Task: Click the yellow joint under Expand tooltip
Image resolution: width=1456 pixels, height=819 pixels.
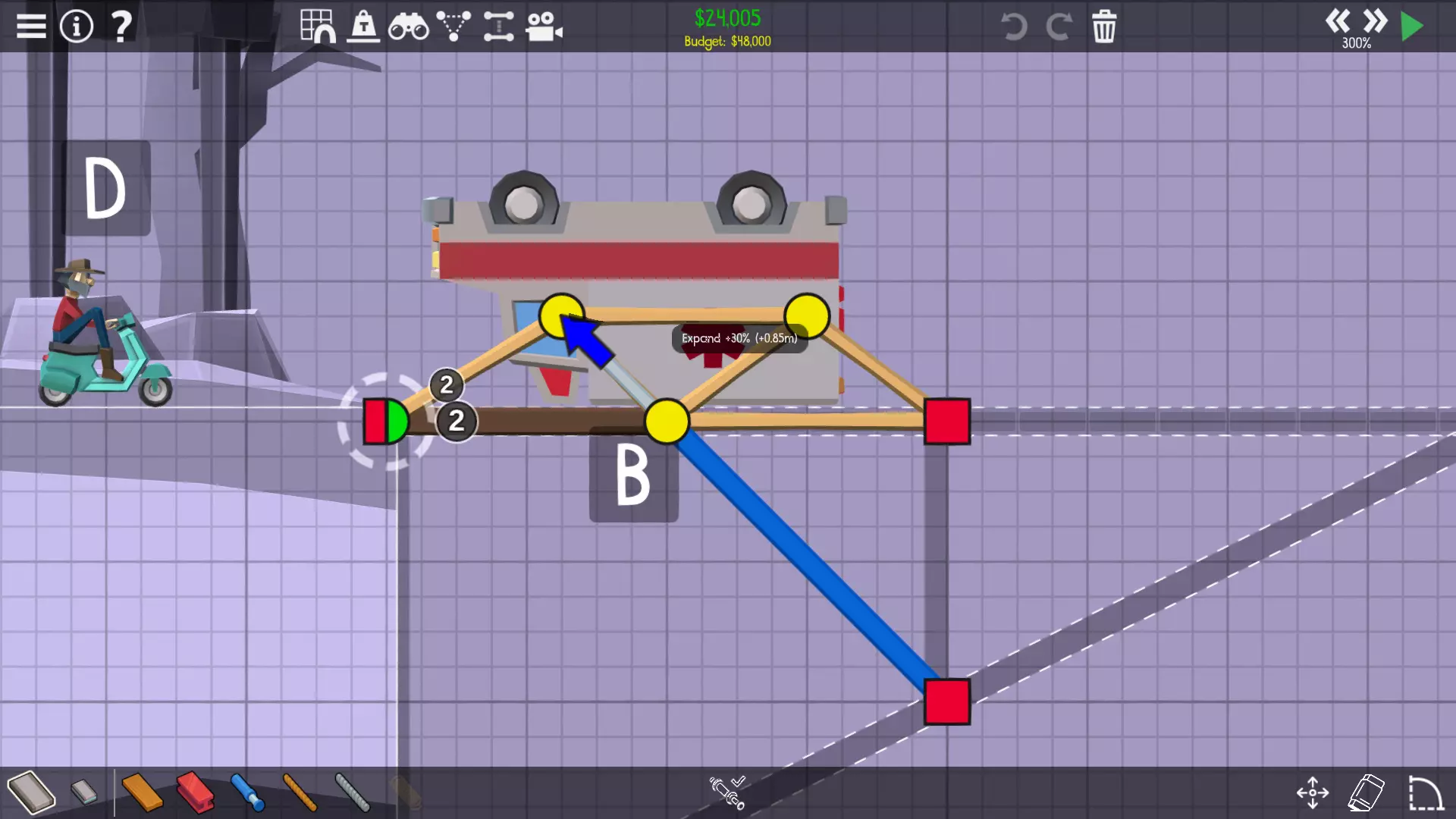Action: [x=667, y=421]
